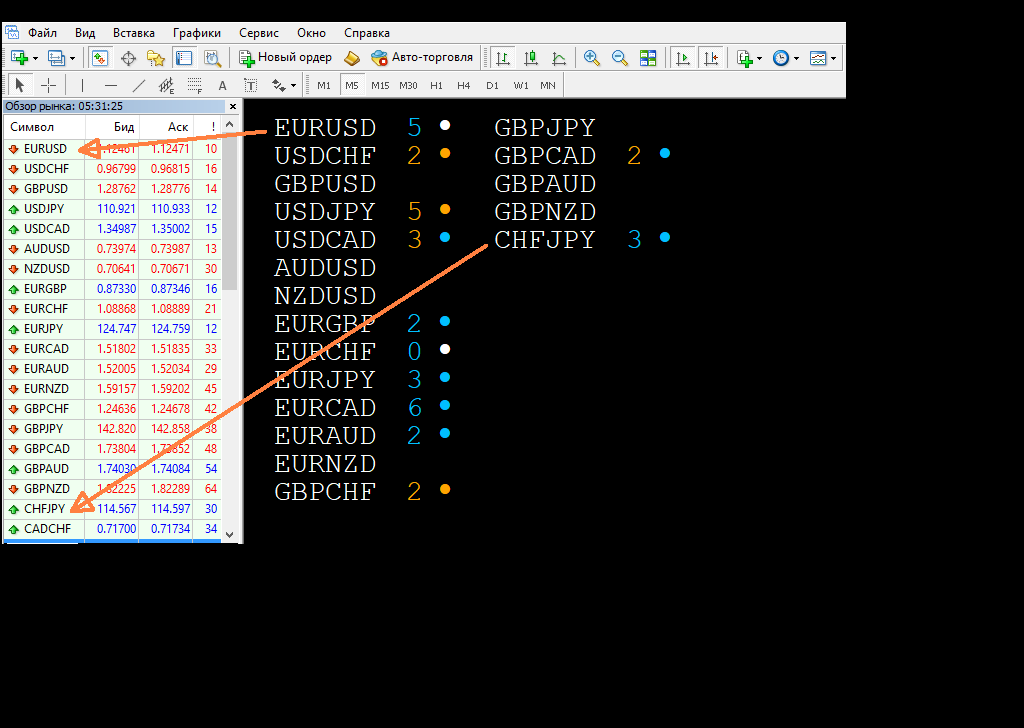This screenshot has width=1024, height=728.
Task: Open the Strategy Tester magnifier icon
Action: coord(212,58)
